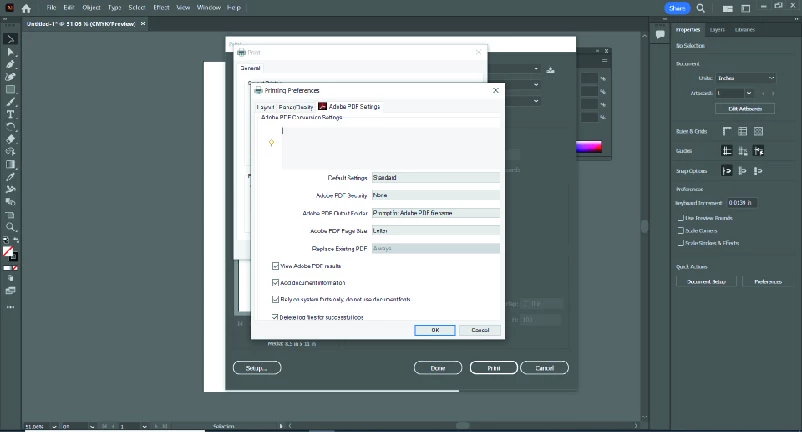Image resolution: width=802 pixels, height=432 pixels.
Task: Select the Gradient tool
Action: (10, 164)
